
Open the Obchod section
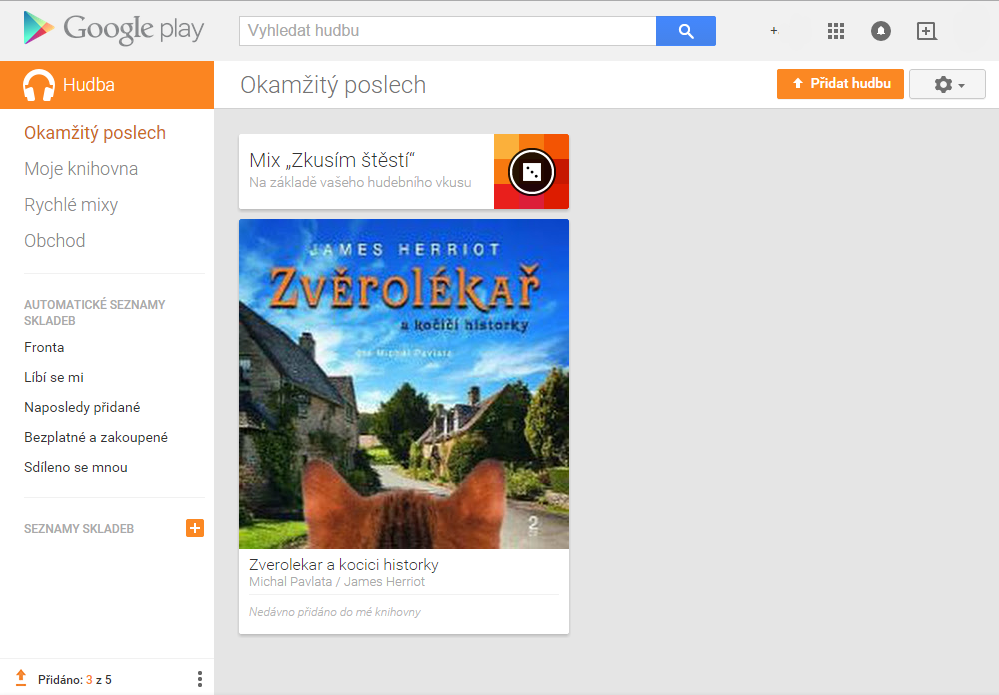click(x=54, y=240)
